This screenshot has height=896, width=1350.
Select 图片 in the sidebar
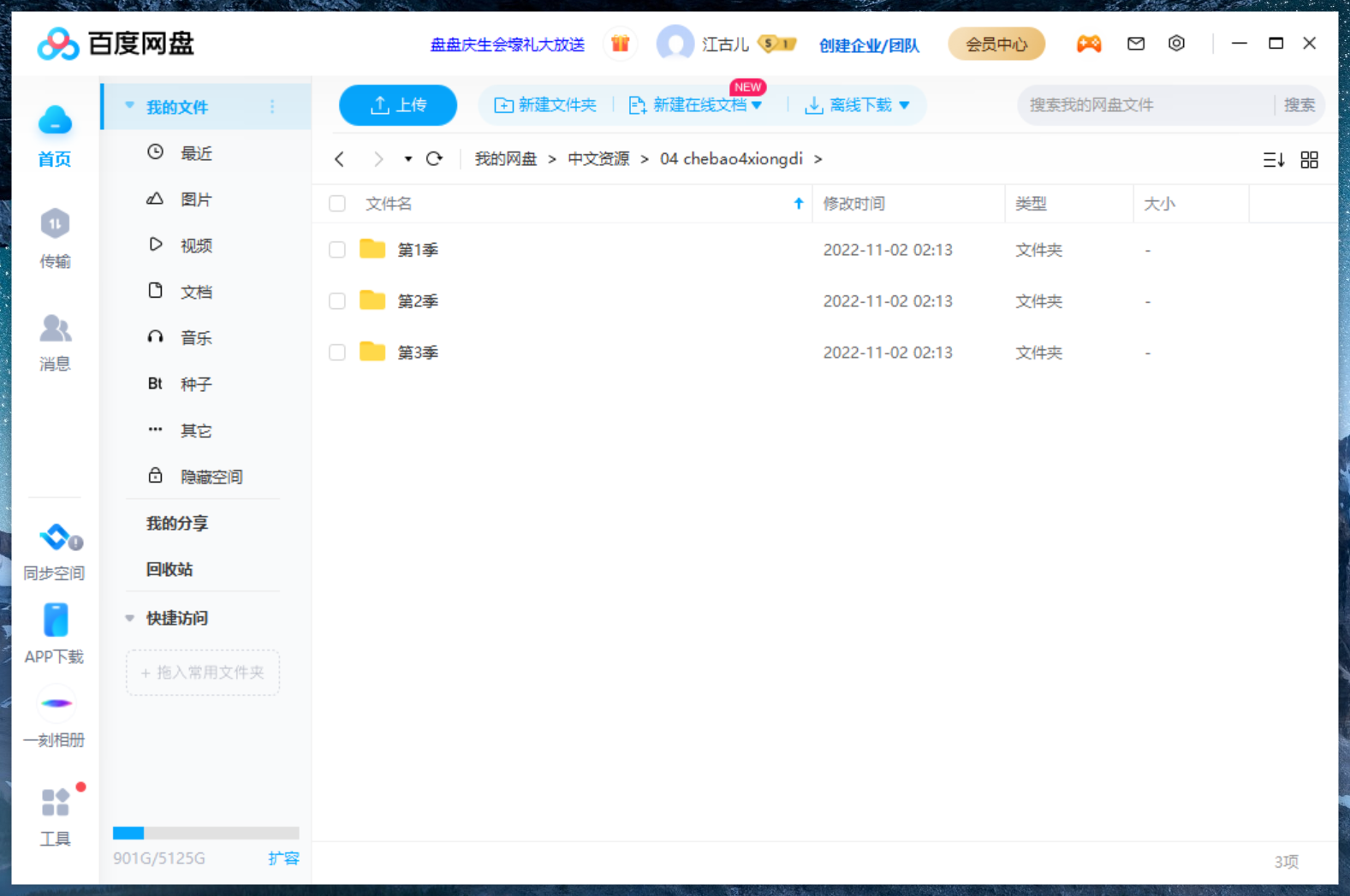click(196, 199)
